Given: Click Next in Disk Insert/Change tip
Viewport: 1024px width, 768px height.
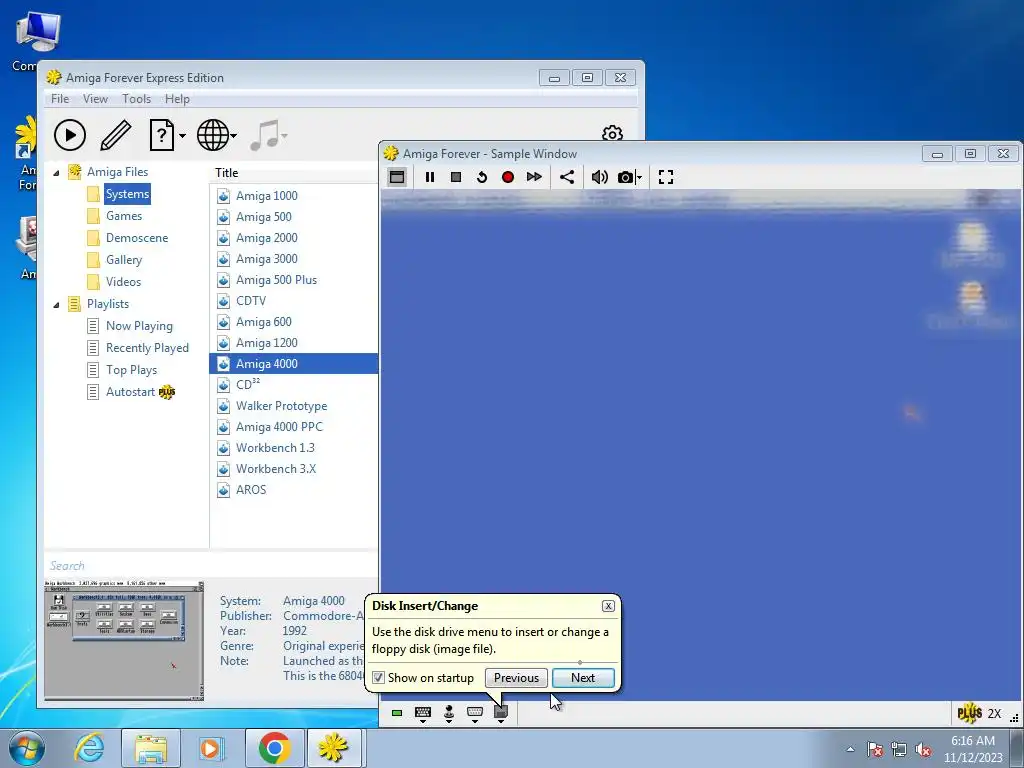Looking at the screenshot, I should tap(583, 678).
